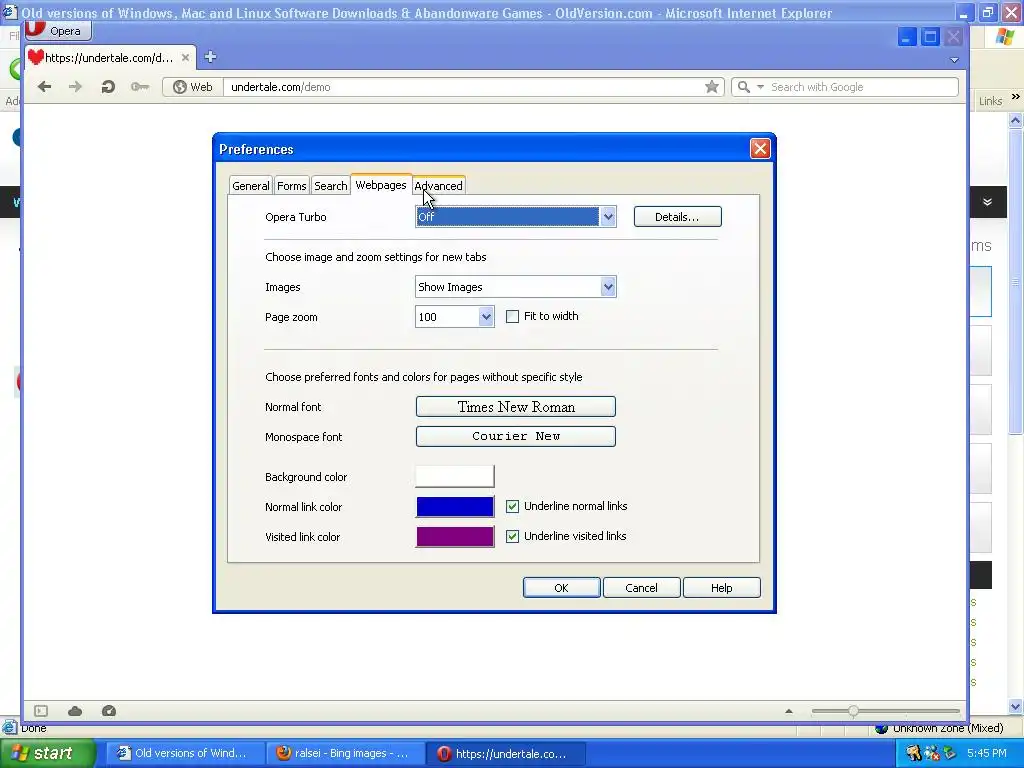The image size is (1024, 768).
Task: Switch to the Search tab
Action: click(330, 185)
